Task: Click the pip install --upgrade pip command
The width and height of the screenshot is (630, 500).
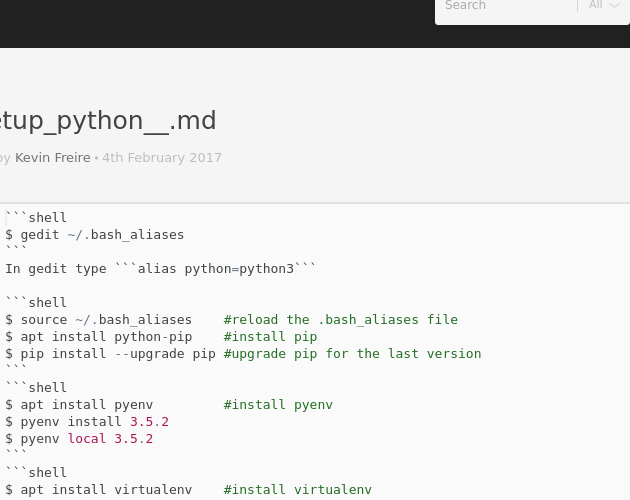Action: (110, 354)
